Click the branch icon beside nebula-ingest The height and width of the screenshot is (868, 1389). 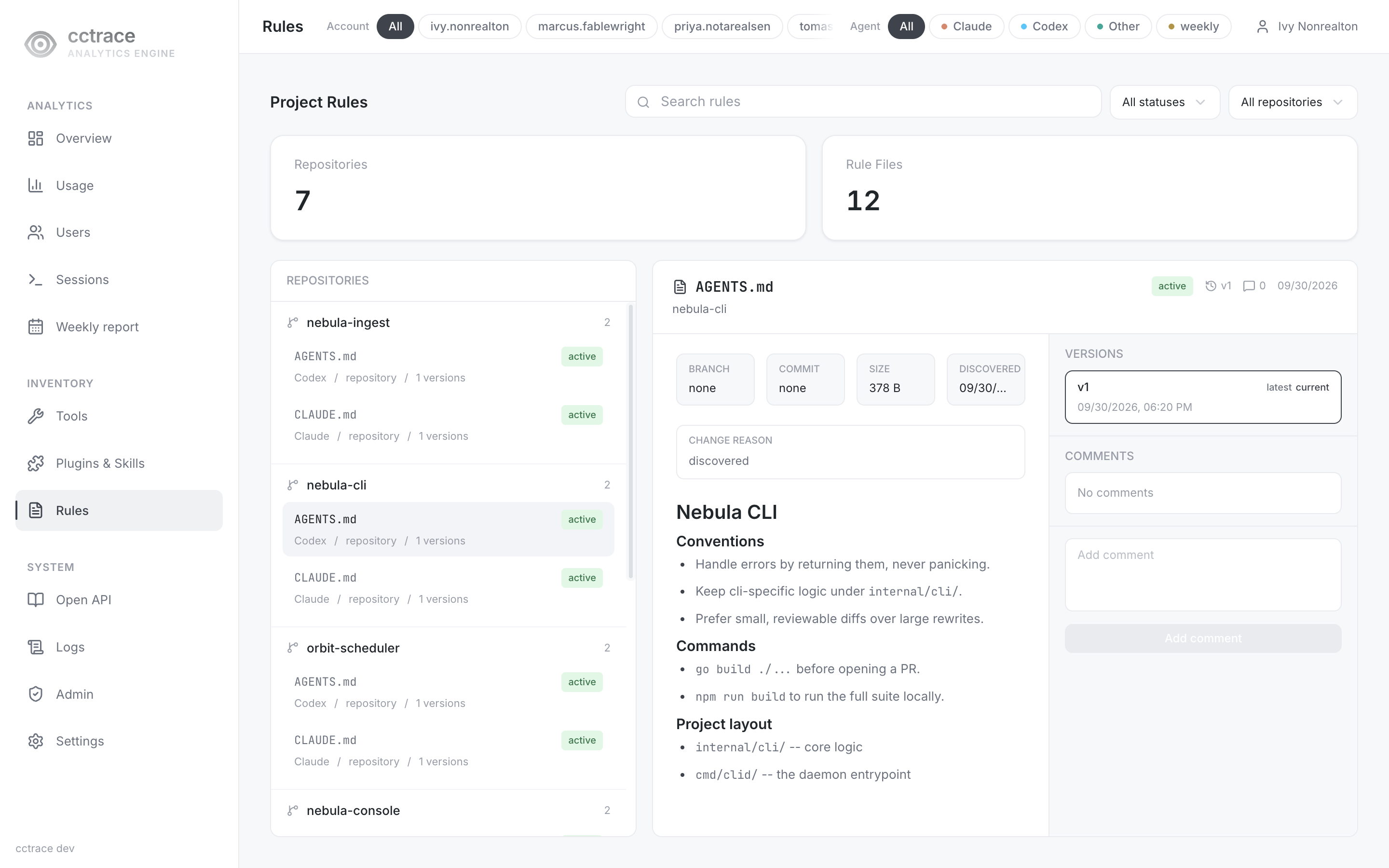(293, 323)
